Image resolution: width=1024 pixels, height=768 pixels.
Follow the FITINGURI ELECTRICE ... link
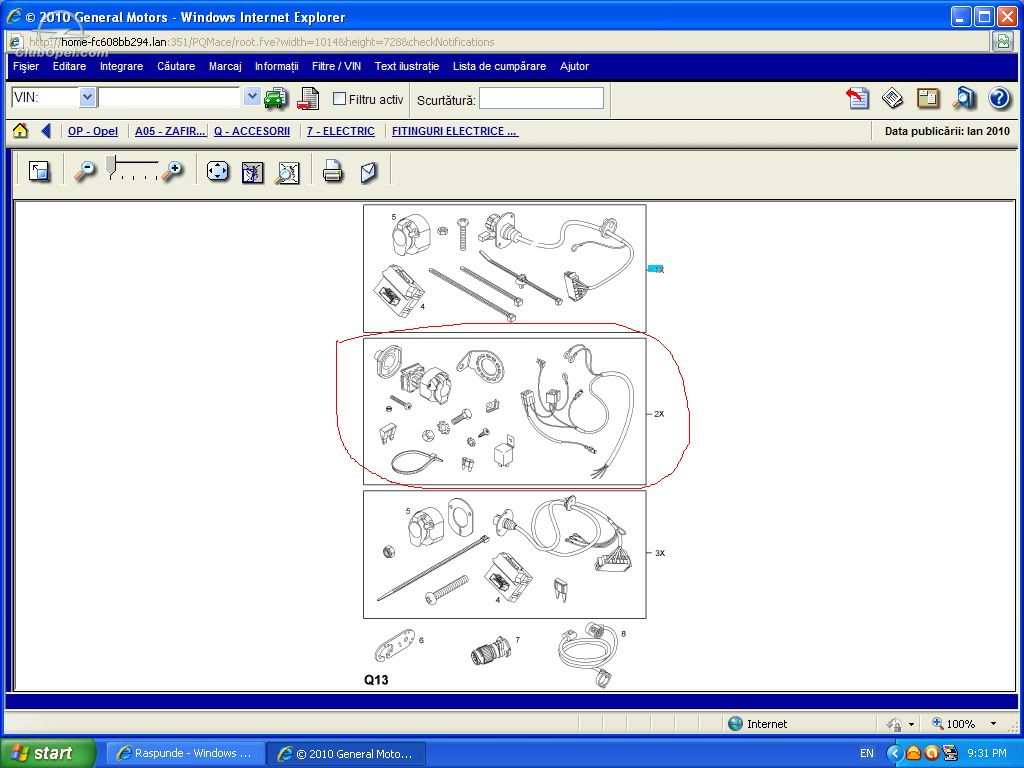tap(455, 131)
